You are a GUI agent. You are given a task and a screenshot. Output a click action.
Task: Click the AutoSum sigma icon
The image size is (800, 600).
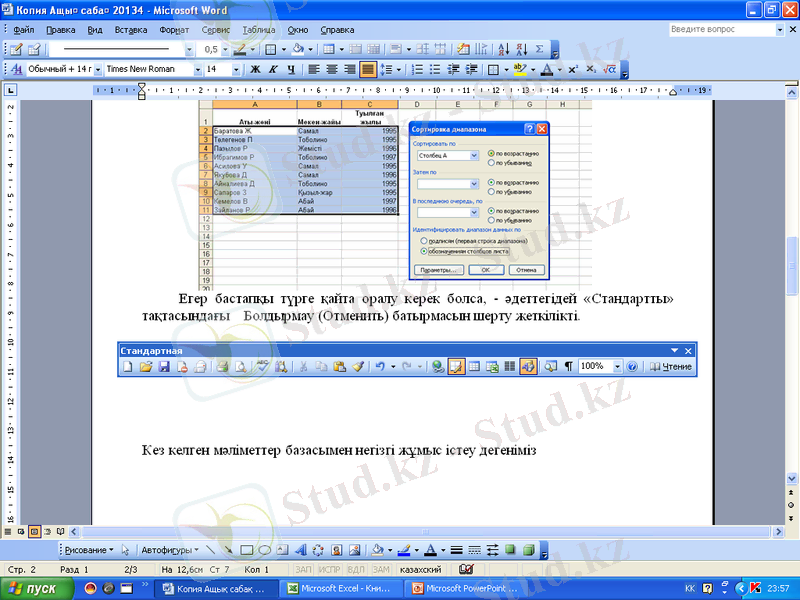(541, 48)
